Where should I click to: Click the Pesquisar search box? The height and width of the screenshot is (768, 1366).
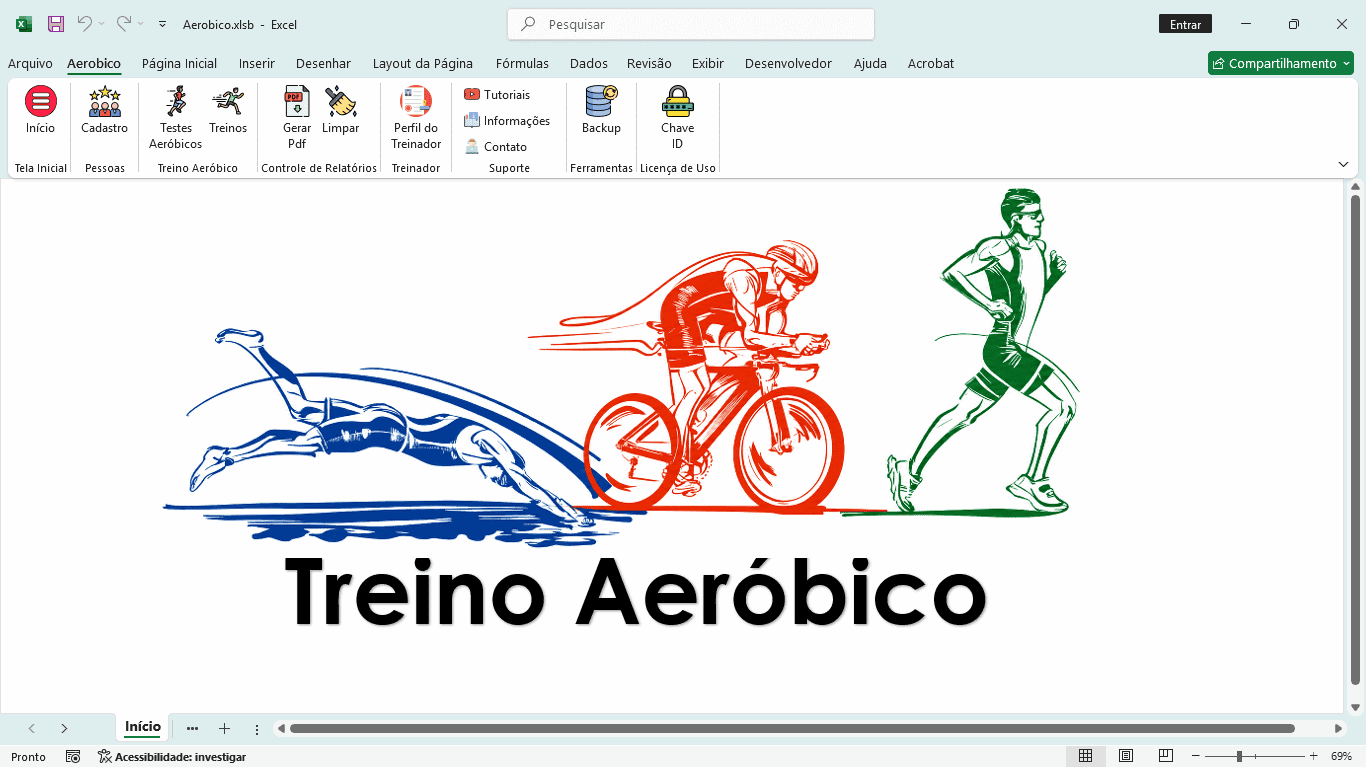[x=691, y=24]
